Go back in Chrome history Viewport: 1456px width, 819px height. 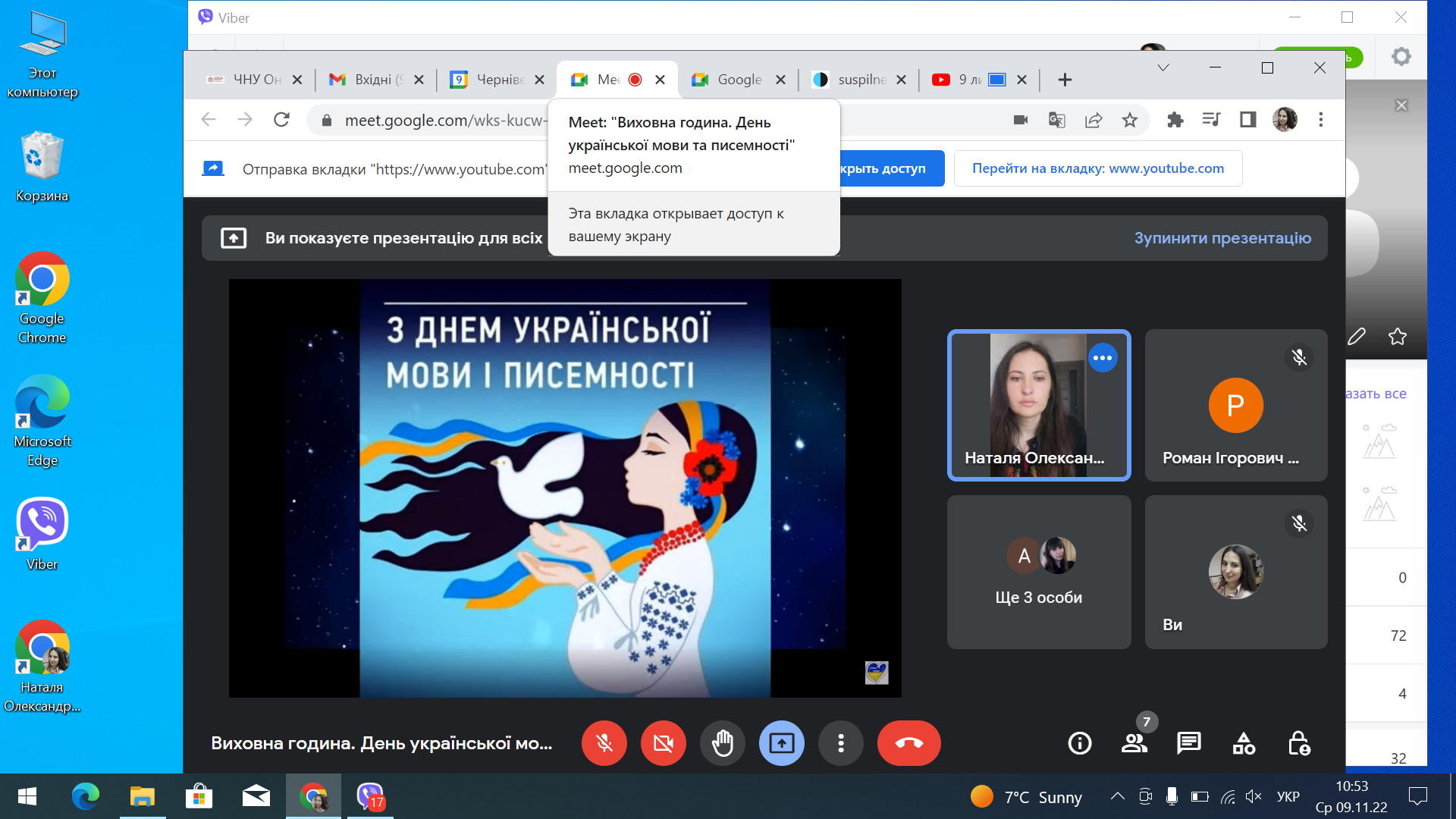point(209,120)
